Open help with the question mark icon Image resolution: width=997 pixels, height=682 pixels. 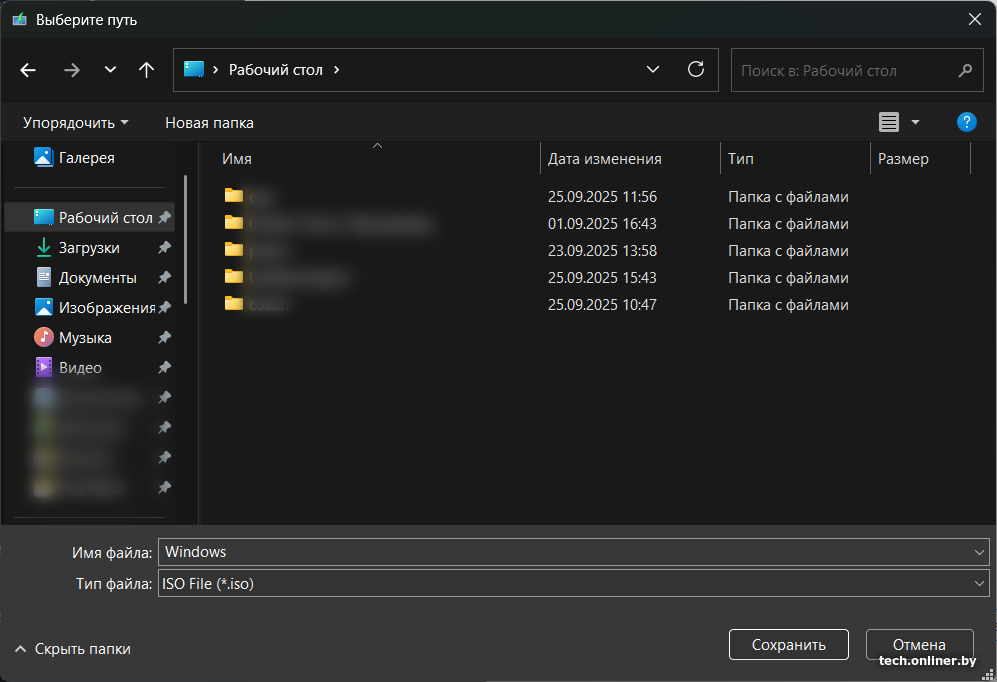coord(966,122)
